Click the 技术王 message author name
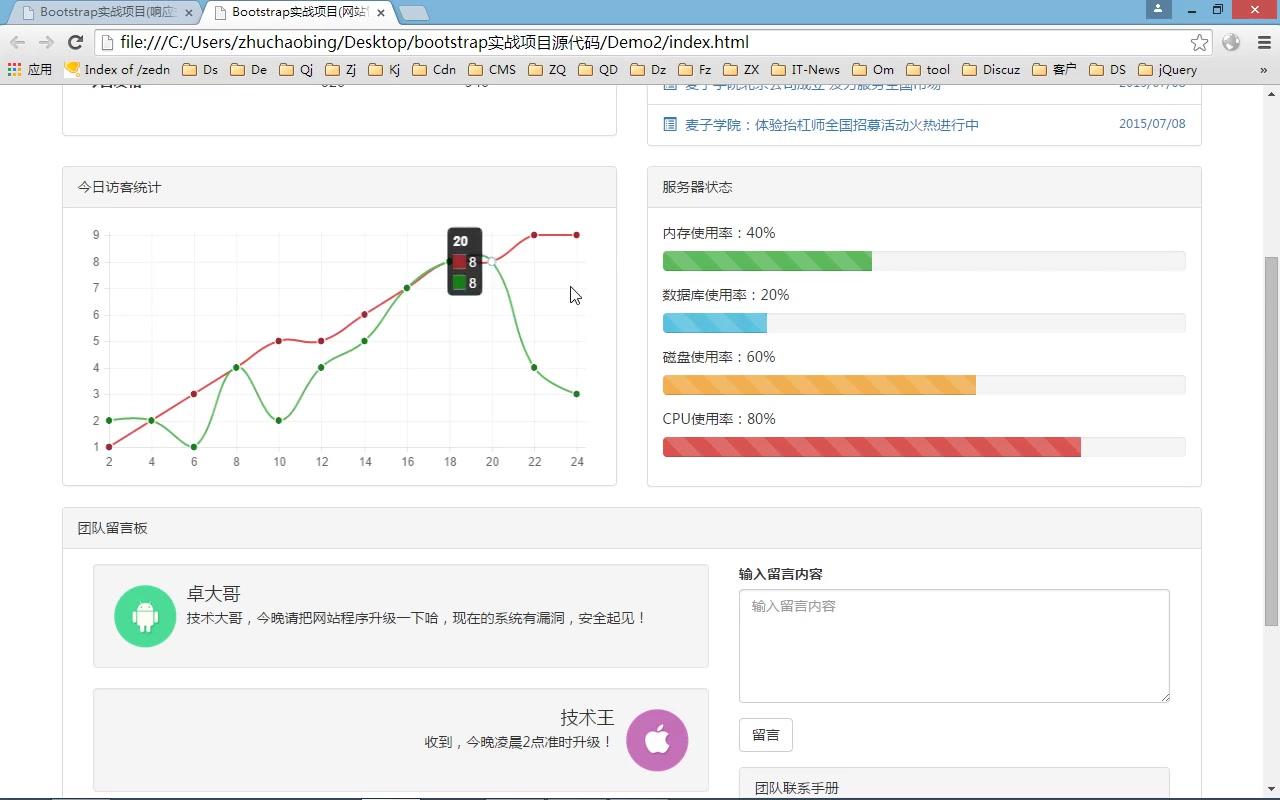The height and width of the screenshot is (800, 1280). pos(587,718)
